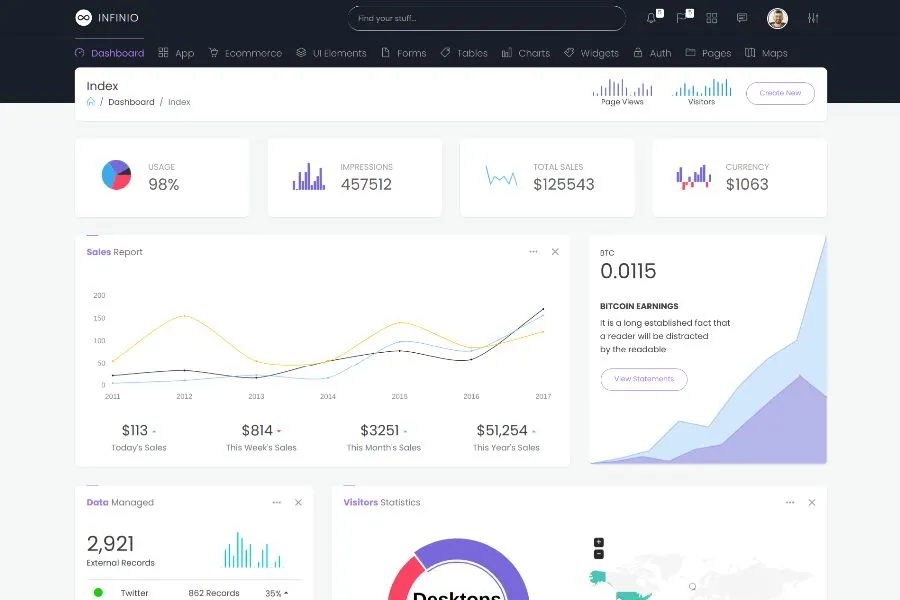
Task: Focus the Find your stuff search field
Action: click(486, 18)
